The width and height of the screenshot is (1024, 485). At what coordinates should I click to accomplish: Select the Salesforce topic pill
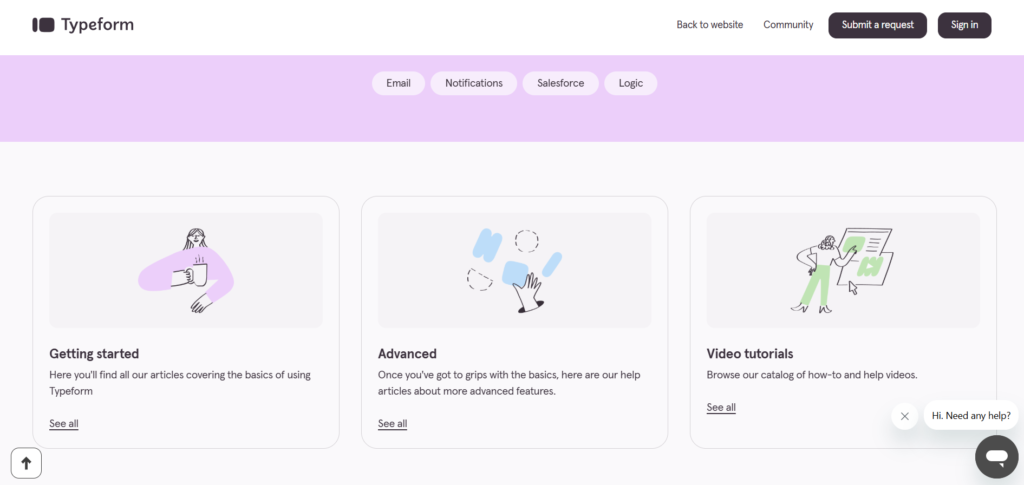click(x=560, y=84)
